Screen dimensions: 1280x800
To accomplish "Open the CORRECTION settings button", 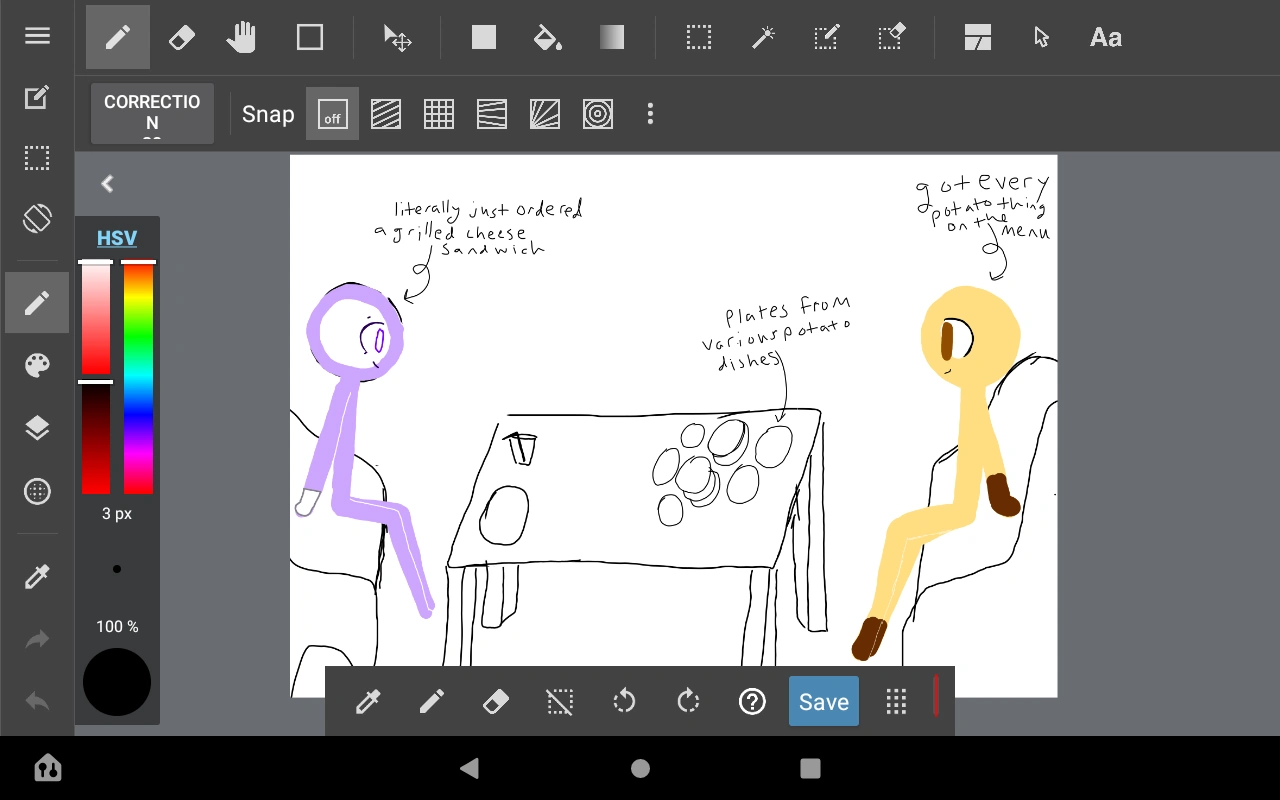I will [152, 113].
